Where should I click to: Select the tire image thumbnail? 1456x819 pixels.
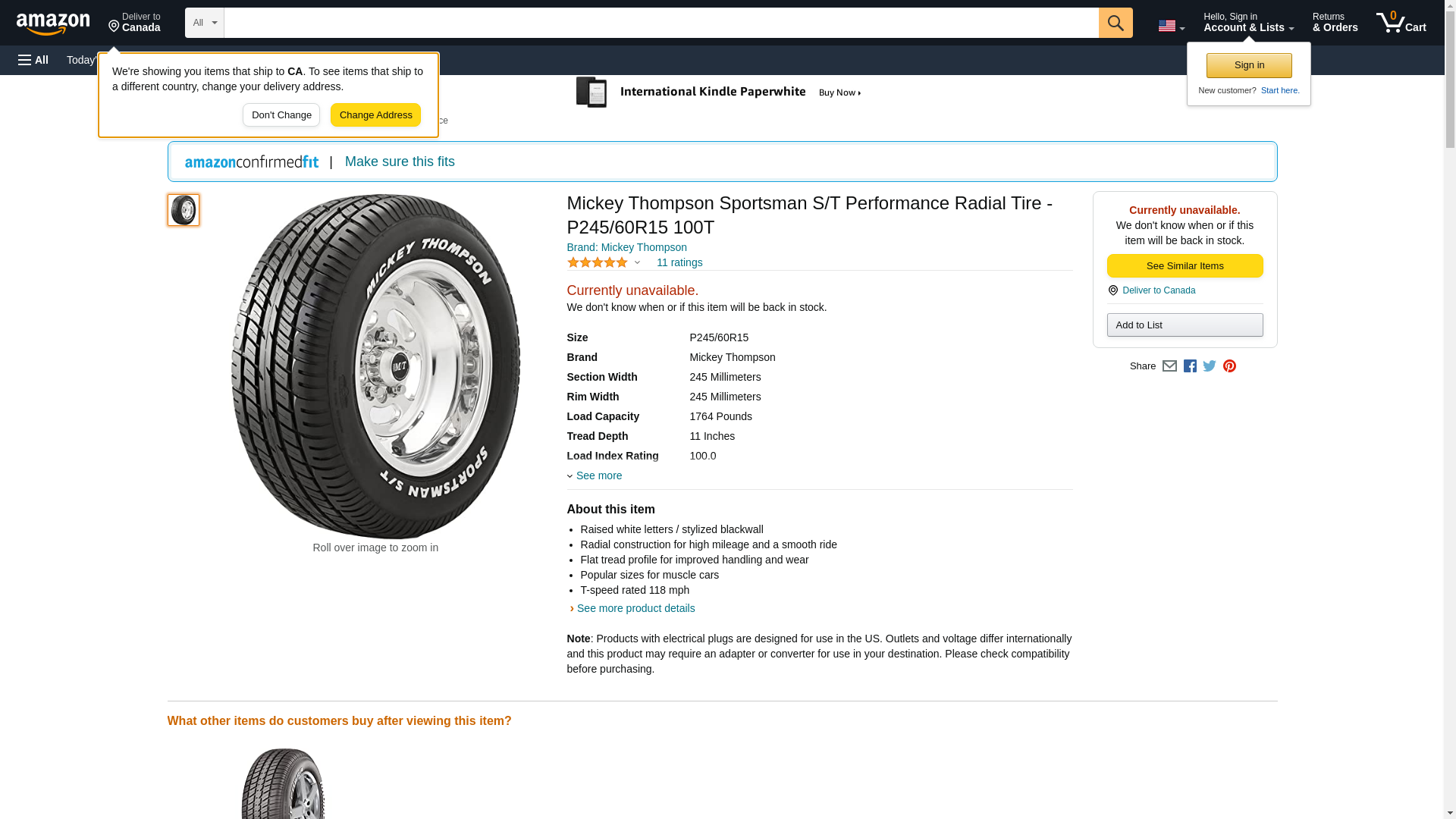(184, 210)
